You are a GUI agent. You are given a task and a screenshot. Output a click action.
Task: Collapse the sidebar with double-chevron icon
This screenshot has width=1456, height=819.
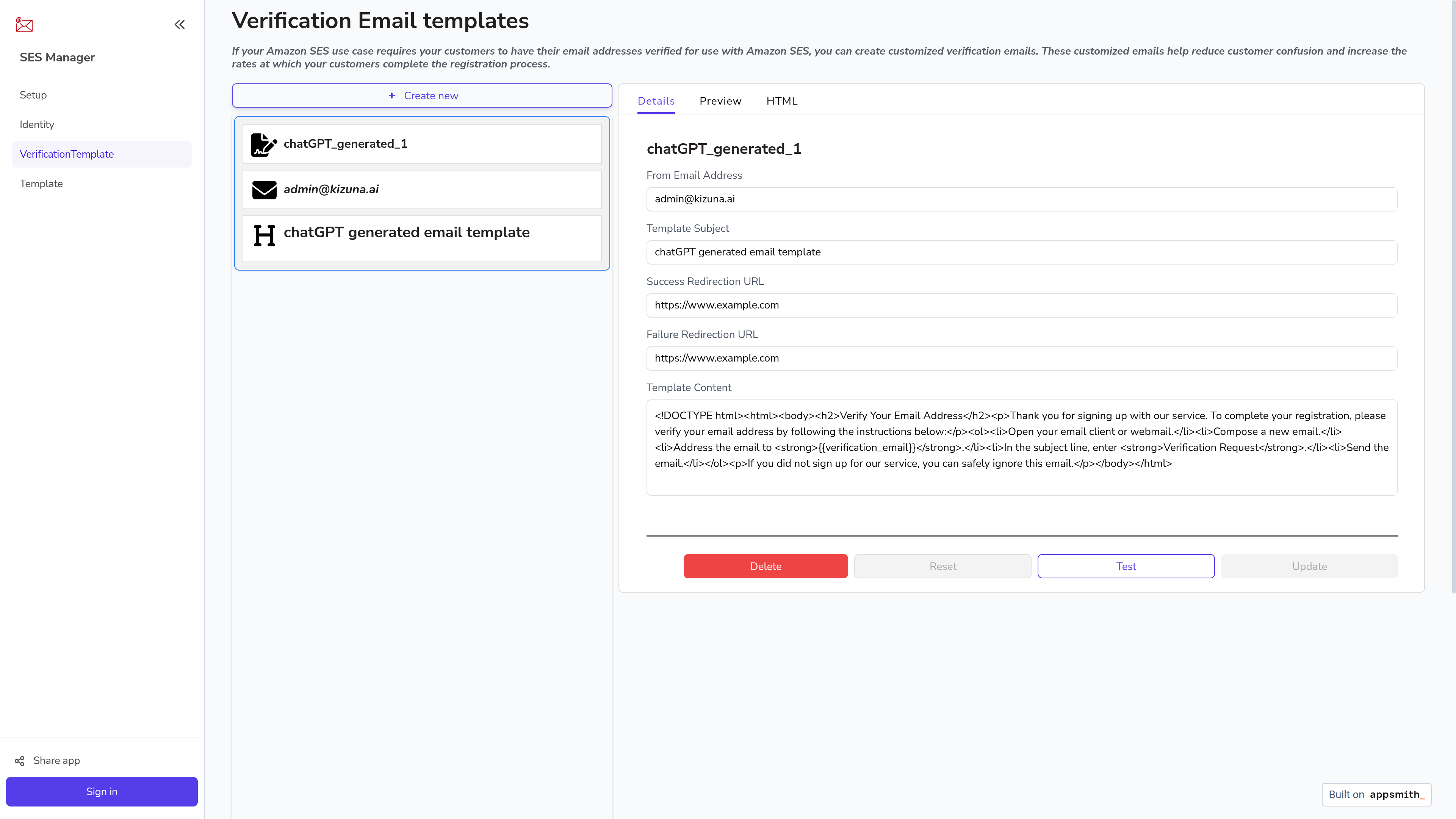tap(180, 24)
